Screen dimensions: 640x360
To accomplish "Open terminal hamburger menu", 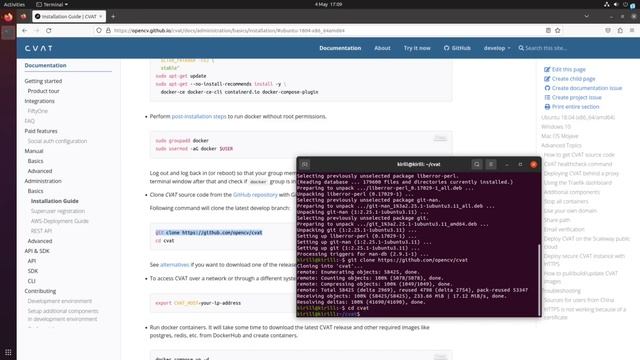I will click(x=491, y=164).
